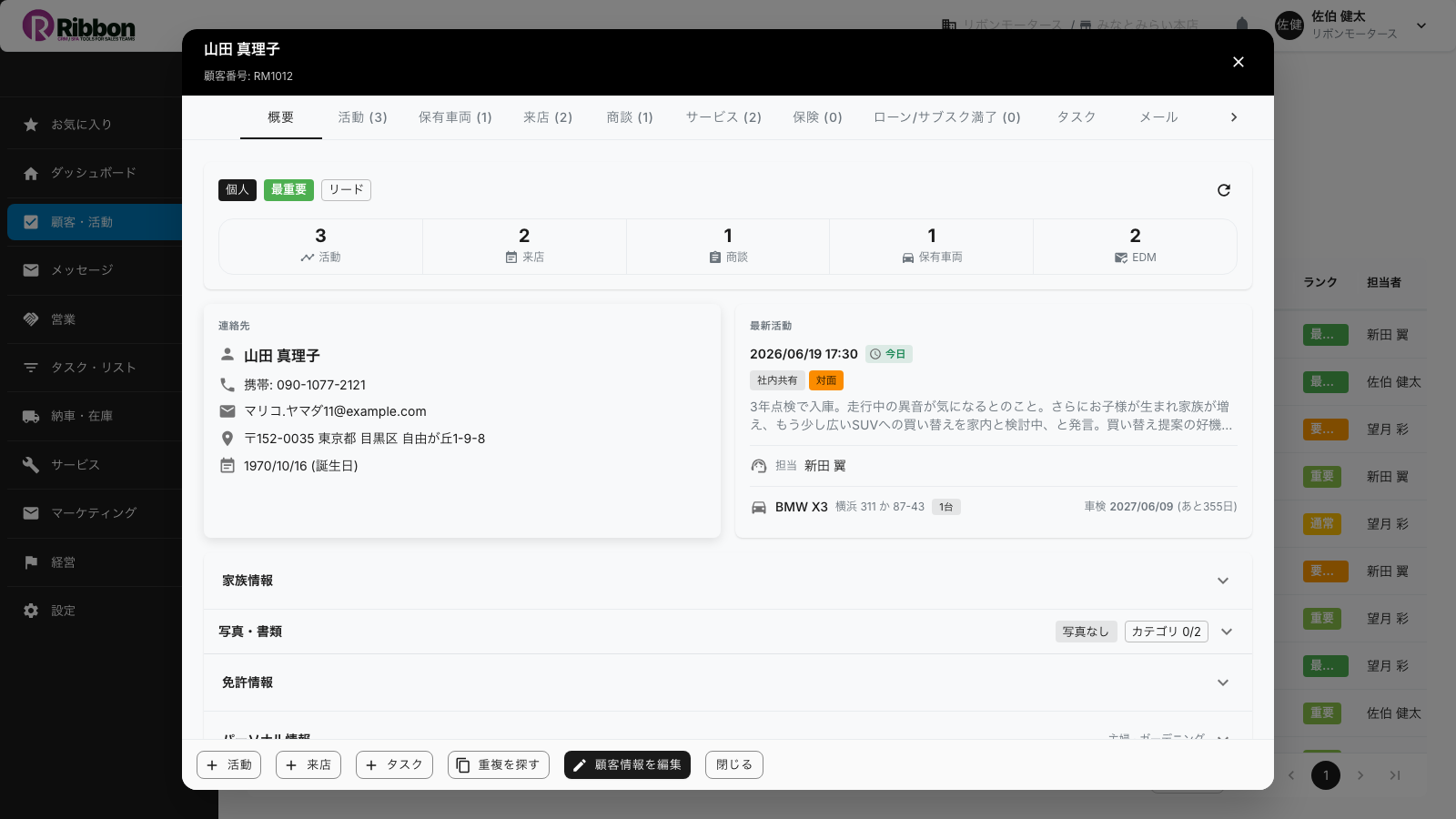Click the ＋ タスク footer button
Image resolution: width=1456 pixels, height=819 pixels.
tap(394, 765)
